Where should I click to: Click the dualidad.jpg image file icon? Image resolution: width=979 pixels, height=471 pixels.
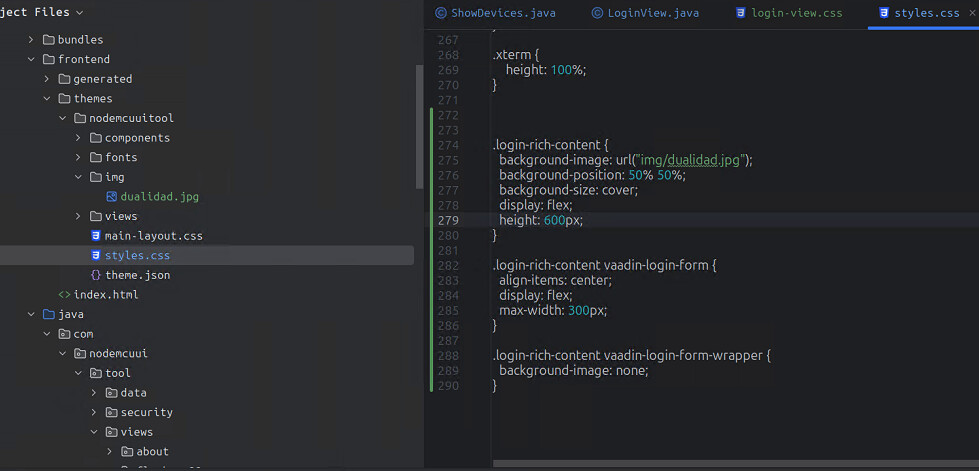point(111,197)
